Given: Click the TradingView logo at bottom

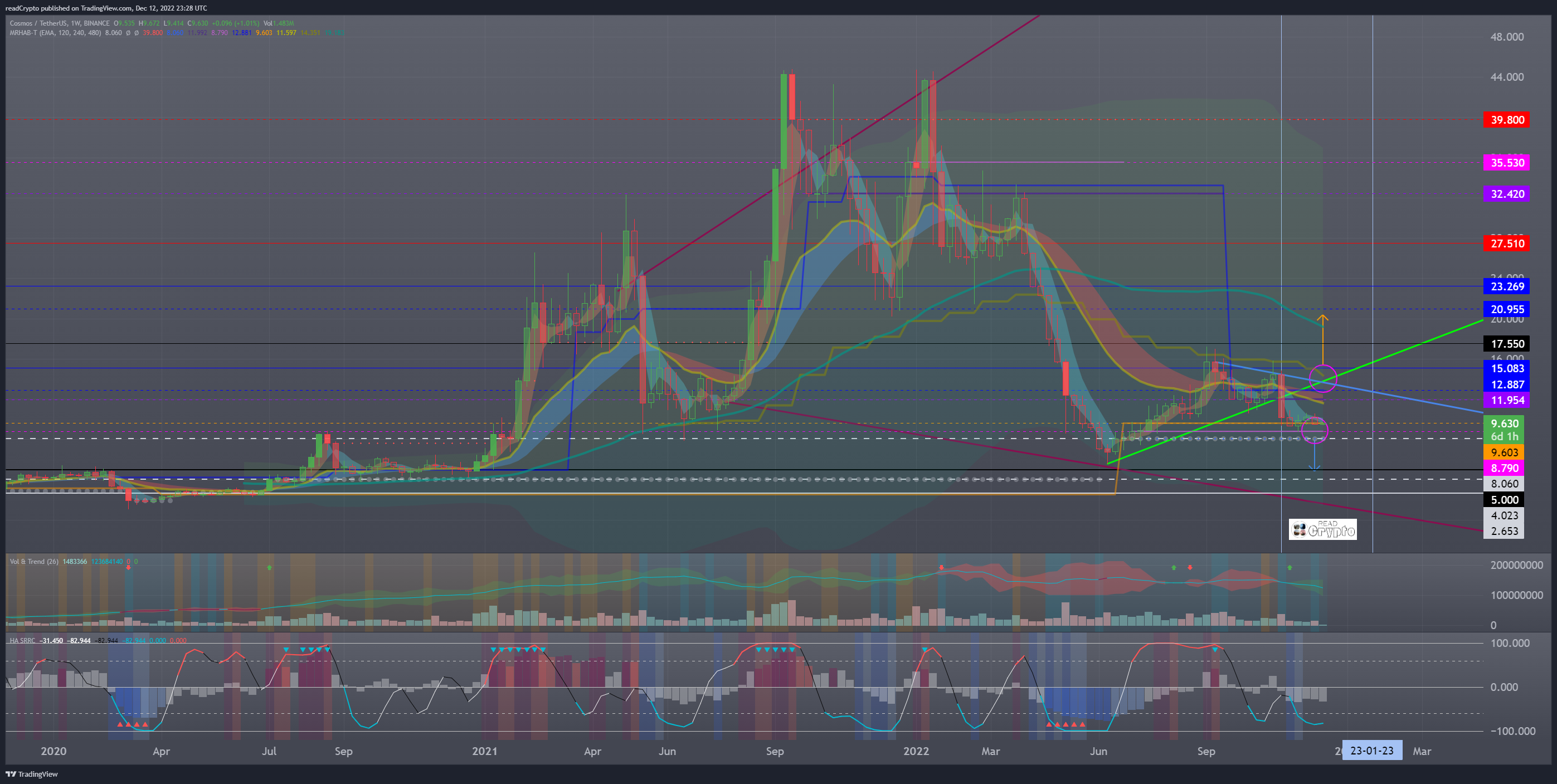Looking at the screenshot, I should [32, 774].
